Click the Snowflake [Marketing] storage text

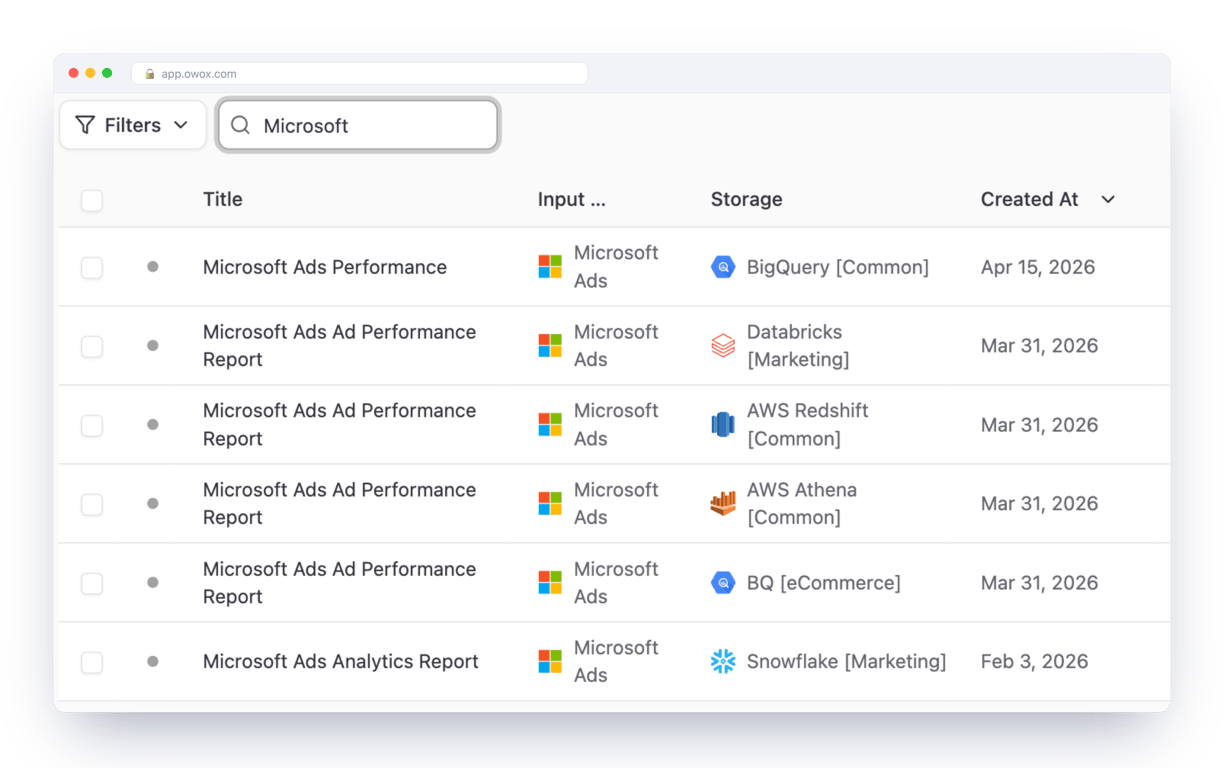847,662
